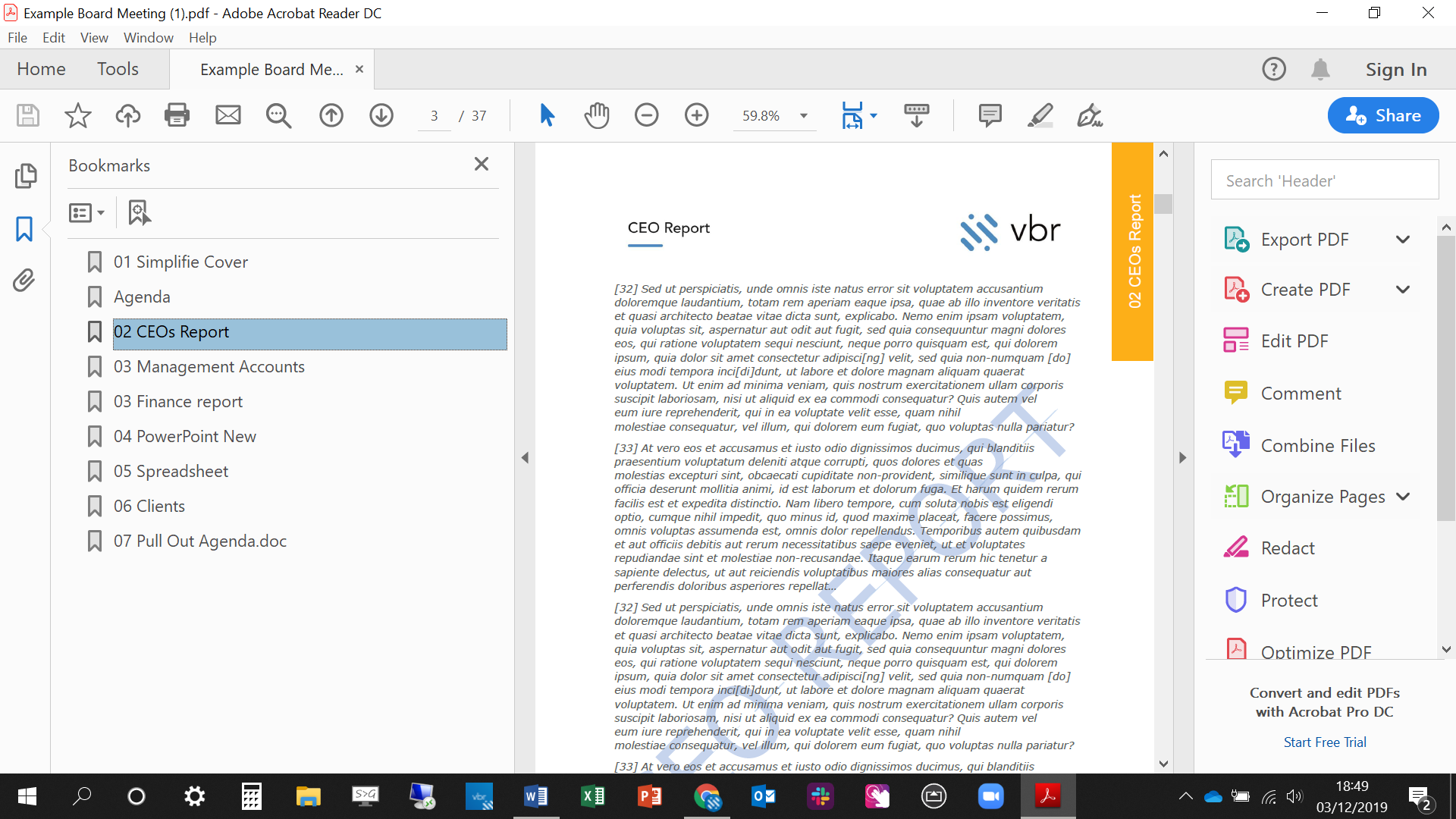
Task: Select the Highlight text pen tool
Action: click(x=1040, y=115)
